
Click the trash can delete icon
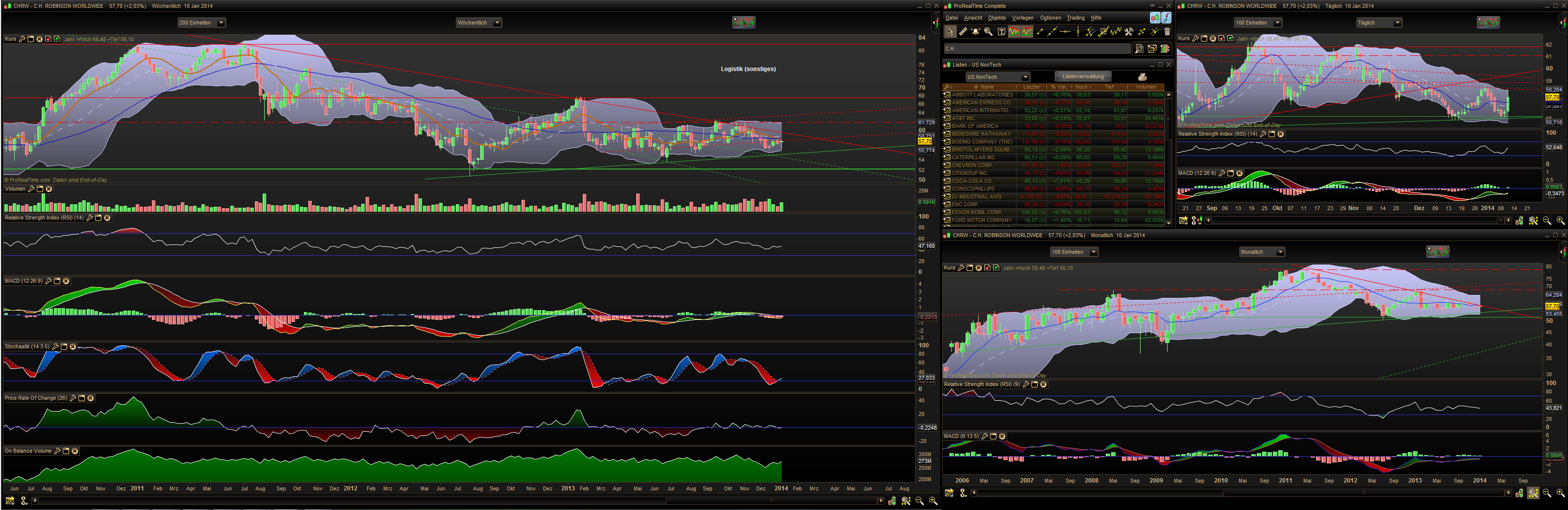pyautogui.click(x=1167, y=32)
